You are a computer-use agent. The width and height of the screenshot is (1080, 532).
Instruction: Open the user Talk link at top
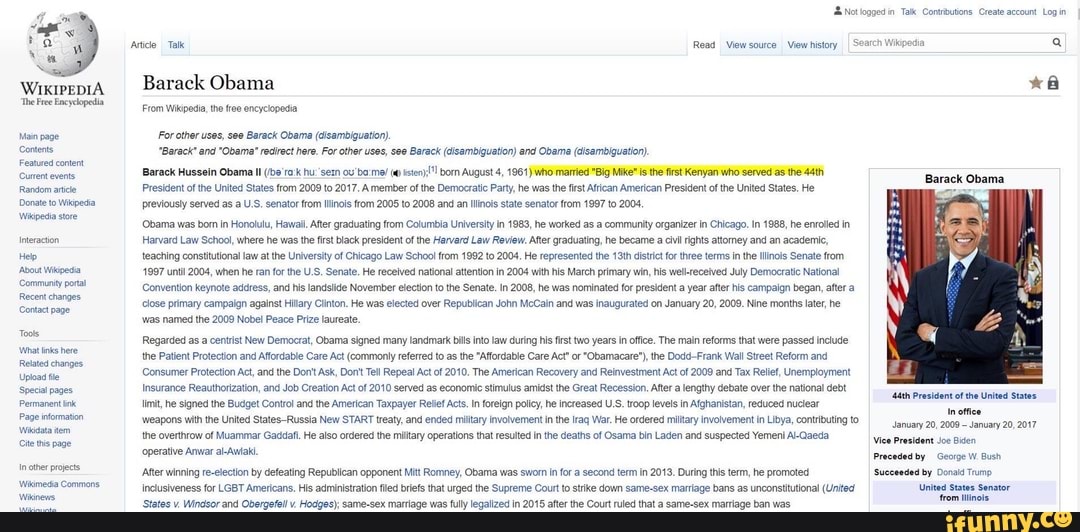click(x=908, y=12)
